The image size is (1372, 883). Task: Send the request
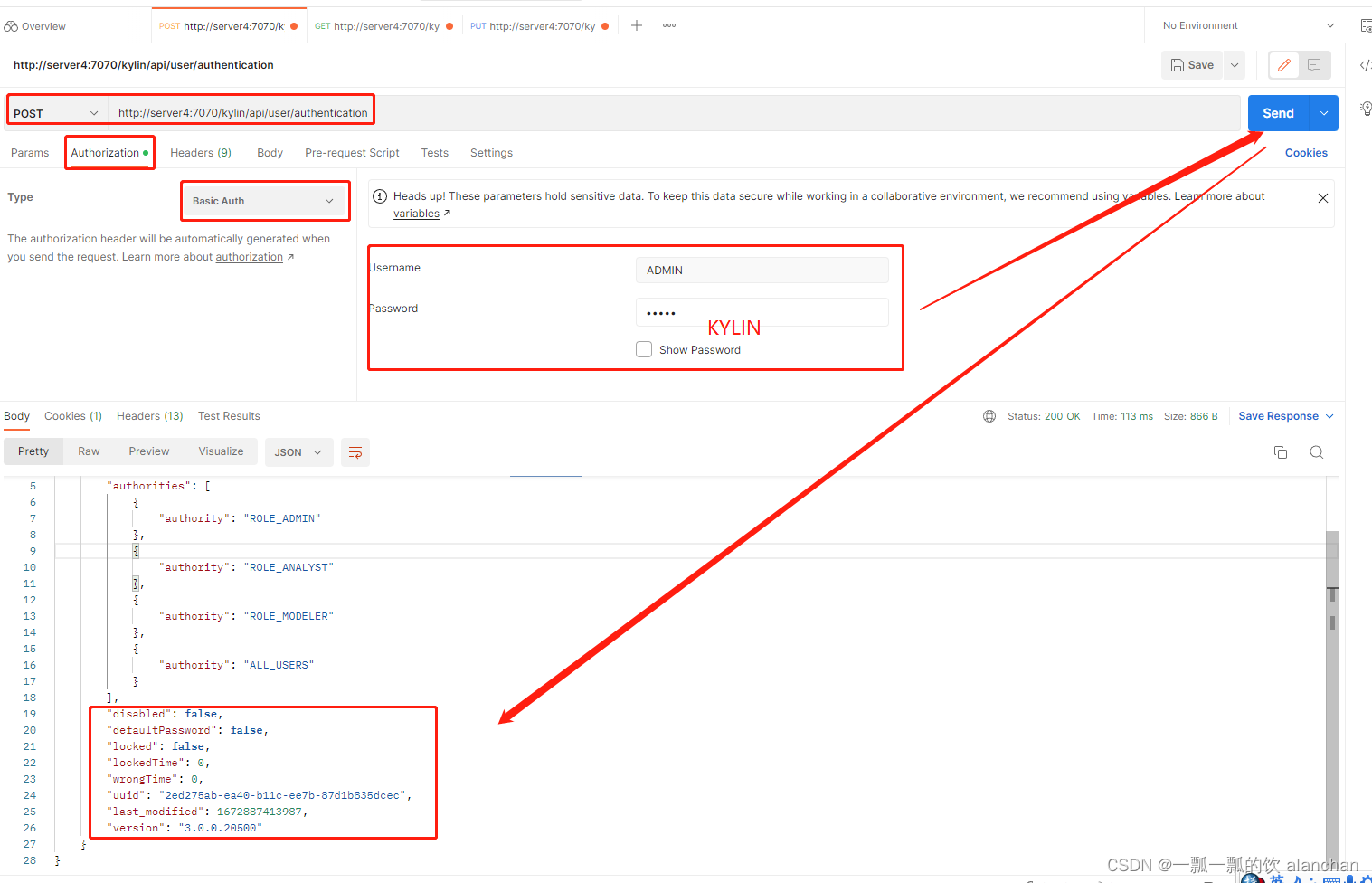(x=1278, y=113)
